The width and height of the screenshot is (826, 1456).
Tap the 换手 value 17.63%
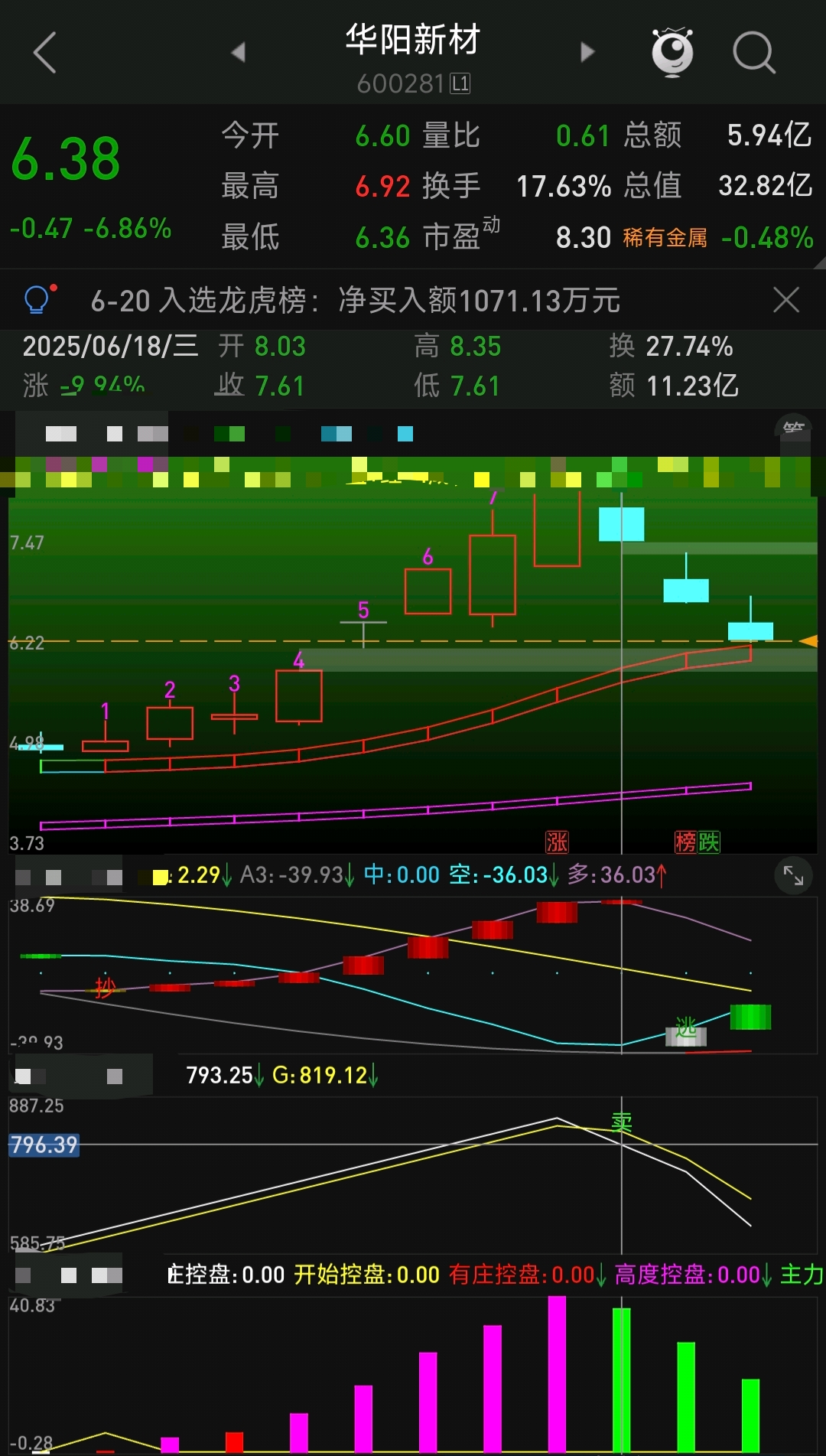pyautogui.click(x=564, y=186)
